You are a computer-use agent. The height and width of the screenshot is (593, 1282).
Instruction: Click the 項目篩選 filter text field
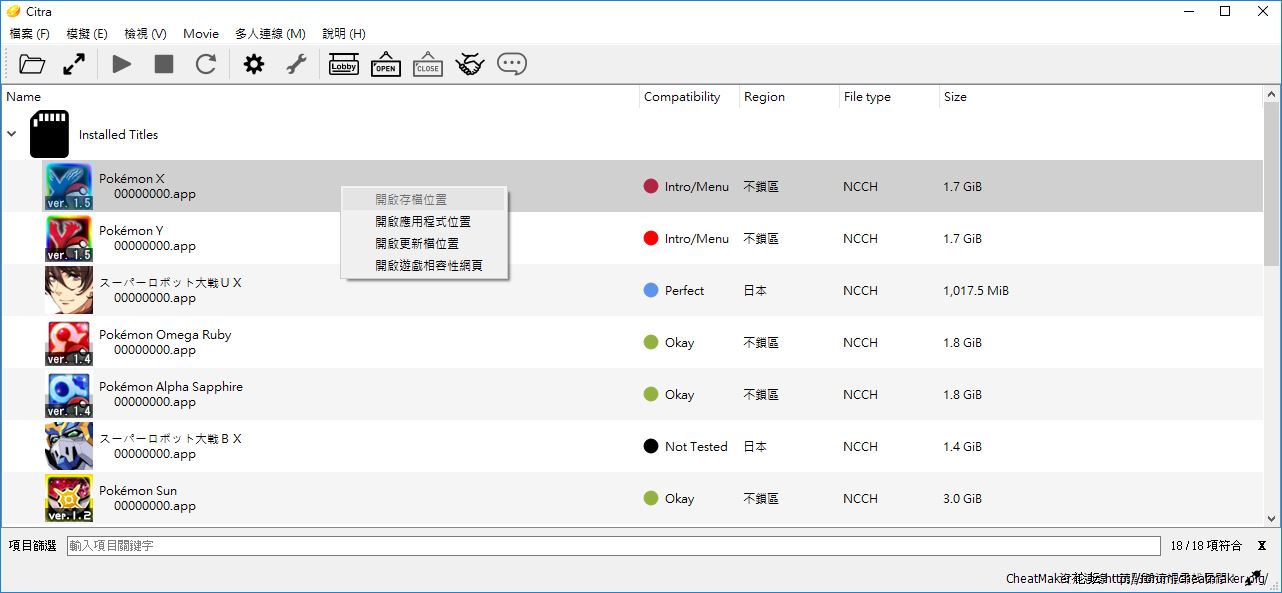[616, 546]
